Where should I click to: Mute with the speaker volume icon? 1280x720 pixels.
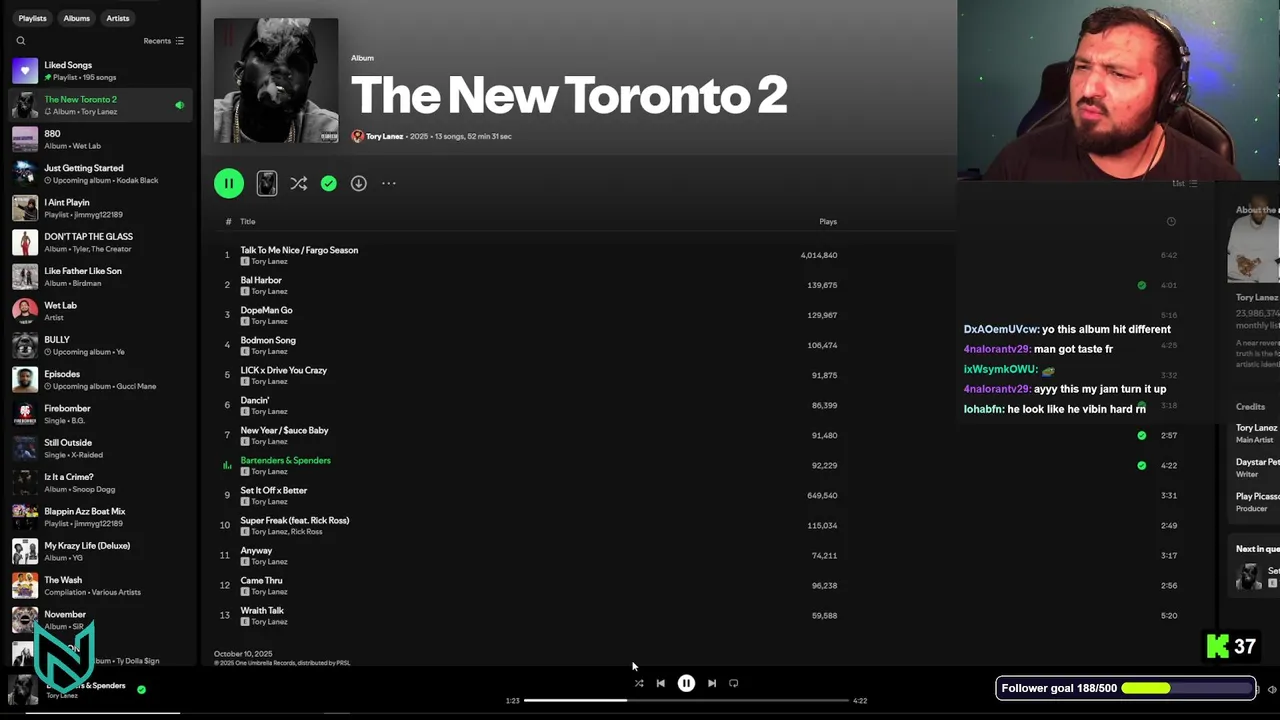click(x=1272, y=689)
